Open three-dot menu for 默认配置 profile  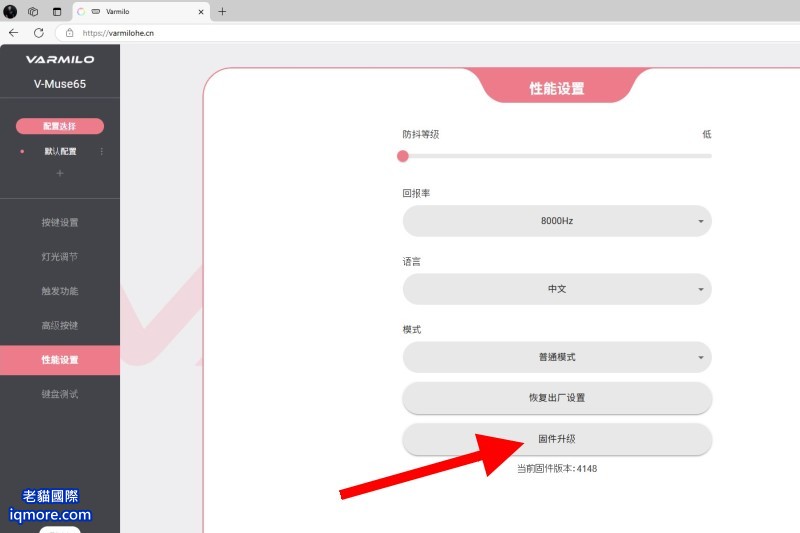102,151
